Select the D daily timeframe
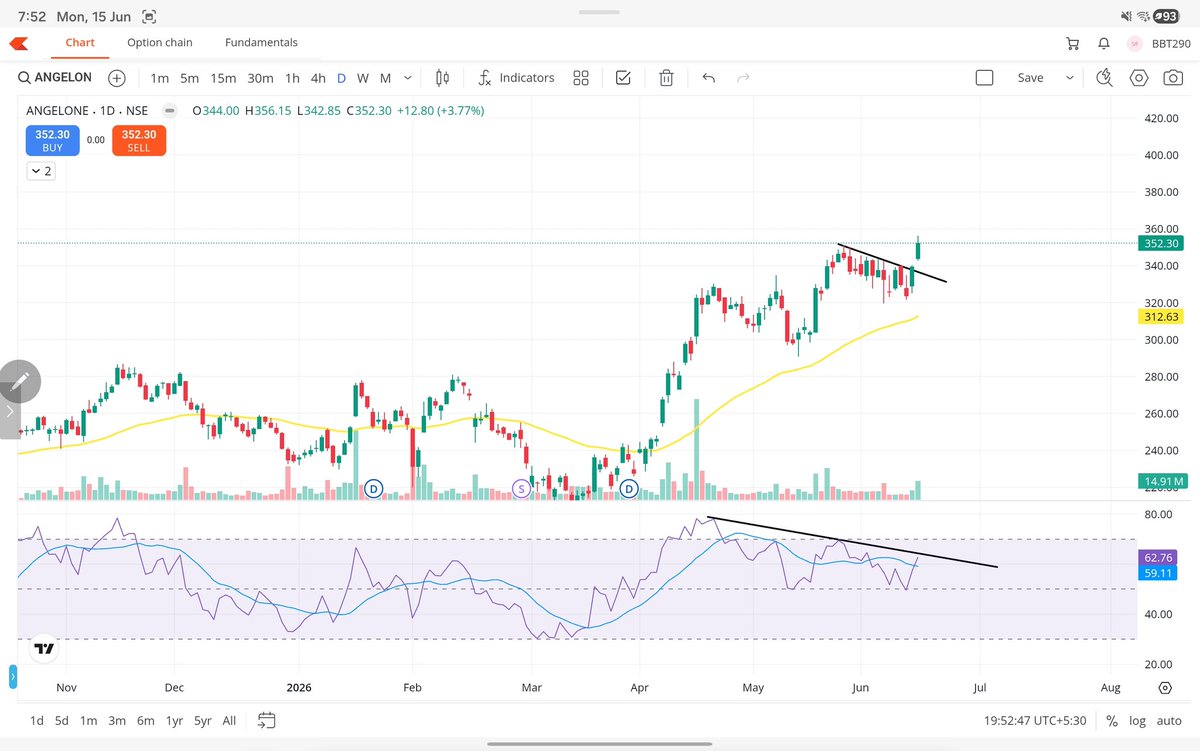 (341, 78)
